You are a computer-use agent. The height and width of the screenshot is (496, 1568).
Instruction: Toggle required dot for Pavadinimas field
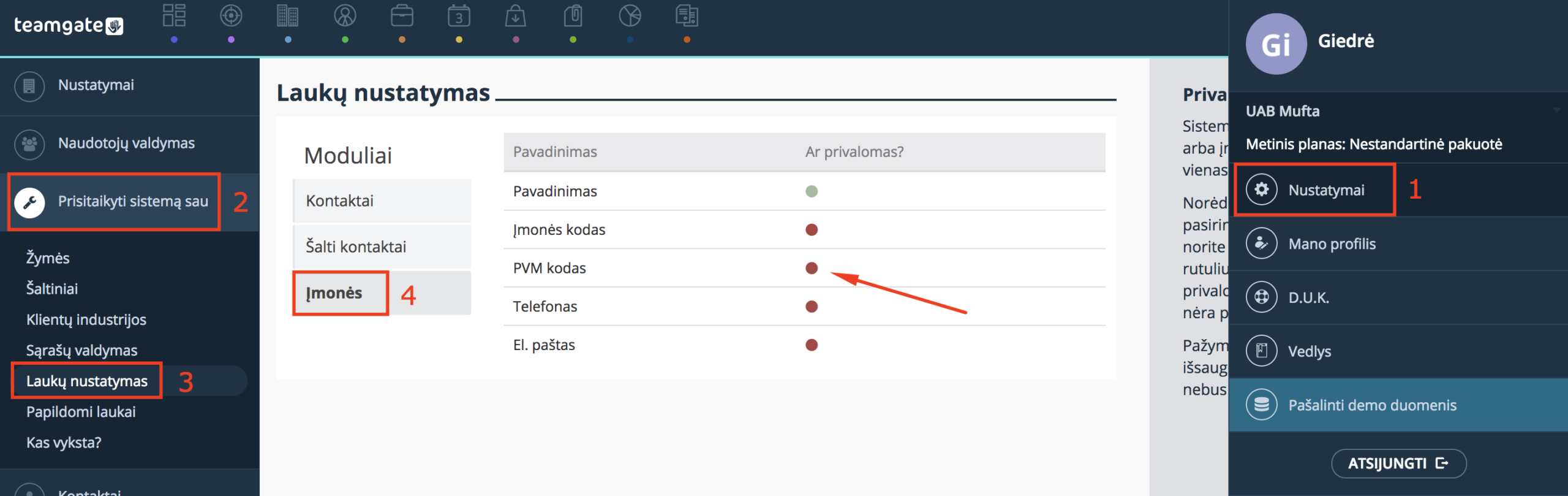812,191
